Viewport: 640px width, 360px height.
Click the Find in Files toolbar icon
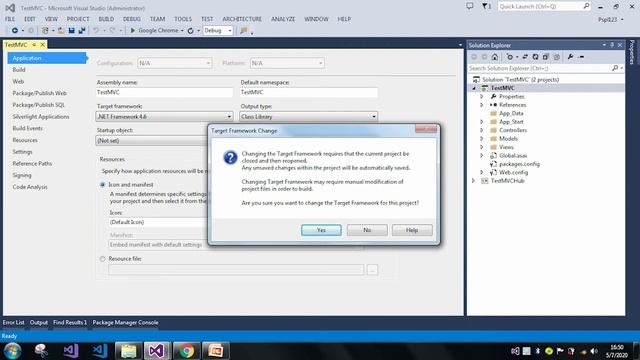click(244, 31)
